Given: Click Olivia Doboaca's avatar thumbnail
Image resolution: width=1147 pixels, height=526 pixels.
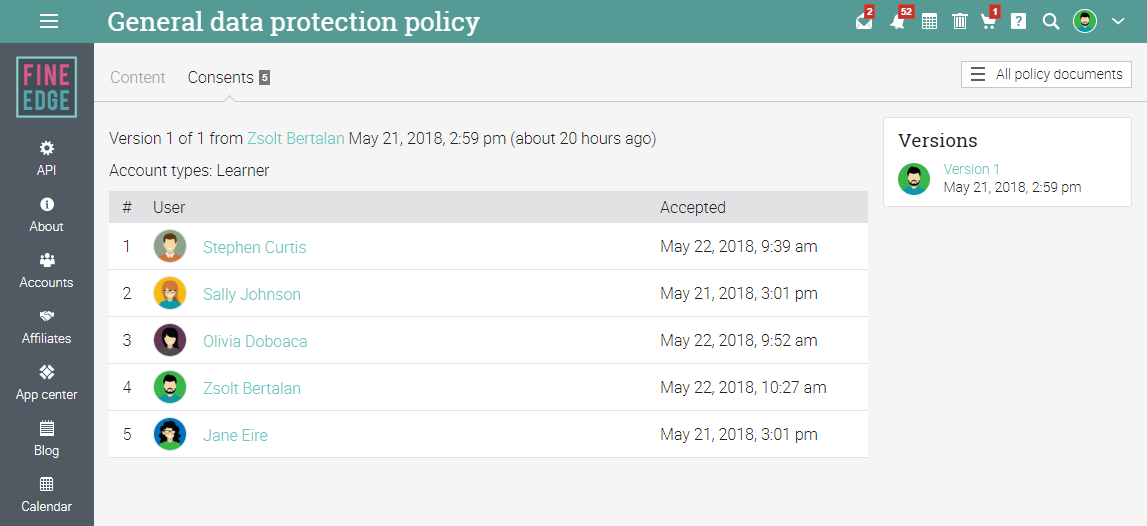Looking at the screenshot, I should pos(170,341).
